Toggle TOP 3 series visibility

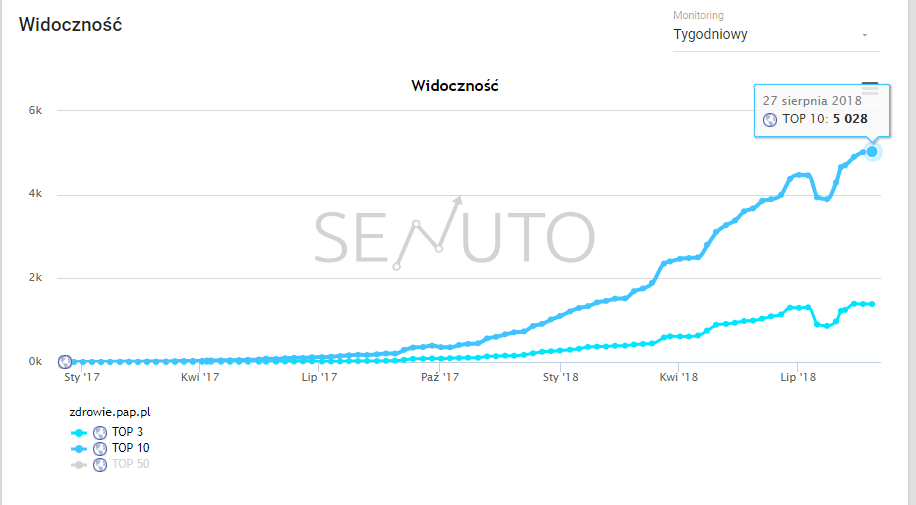[127, 432]
